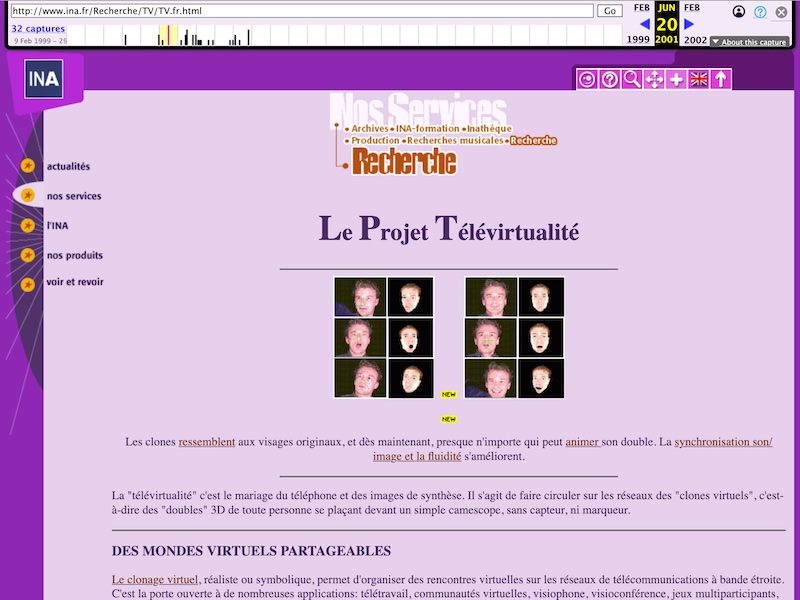Click the right face clones image grid
Viewport: 800px width, 600px height.
pyautogui.click(x=514, y=337)
